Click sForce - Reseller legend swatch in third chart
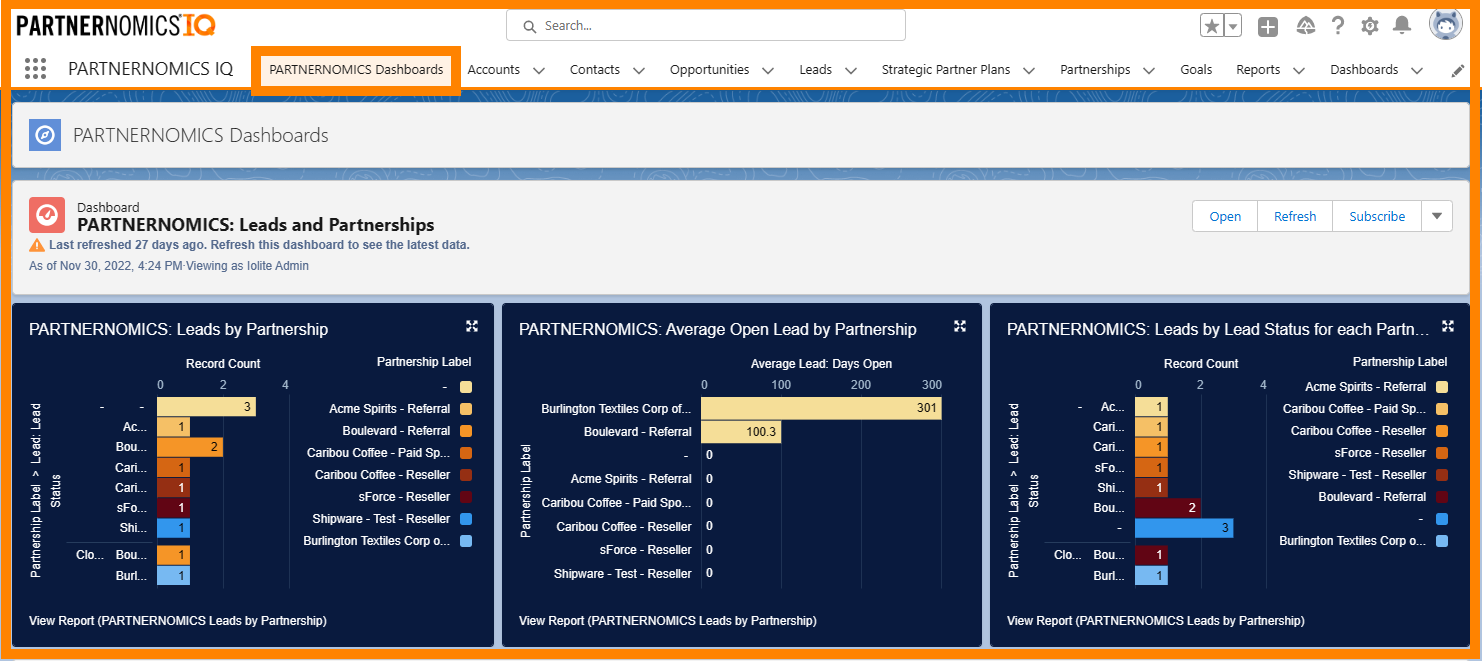Viewport: 1482px width, 661px height. click(1442, 453)
